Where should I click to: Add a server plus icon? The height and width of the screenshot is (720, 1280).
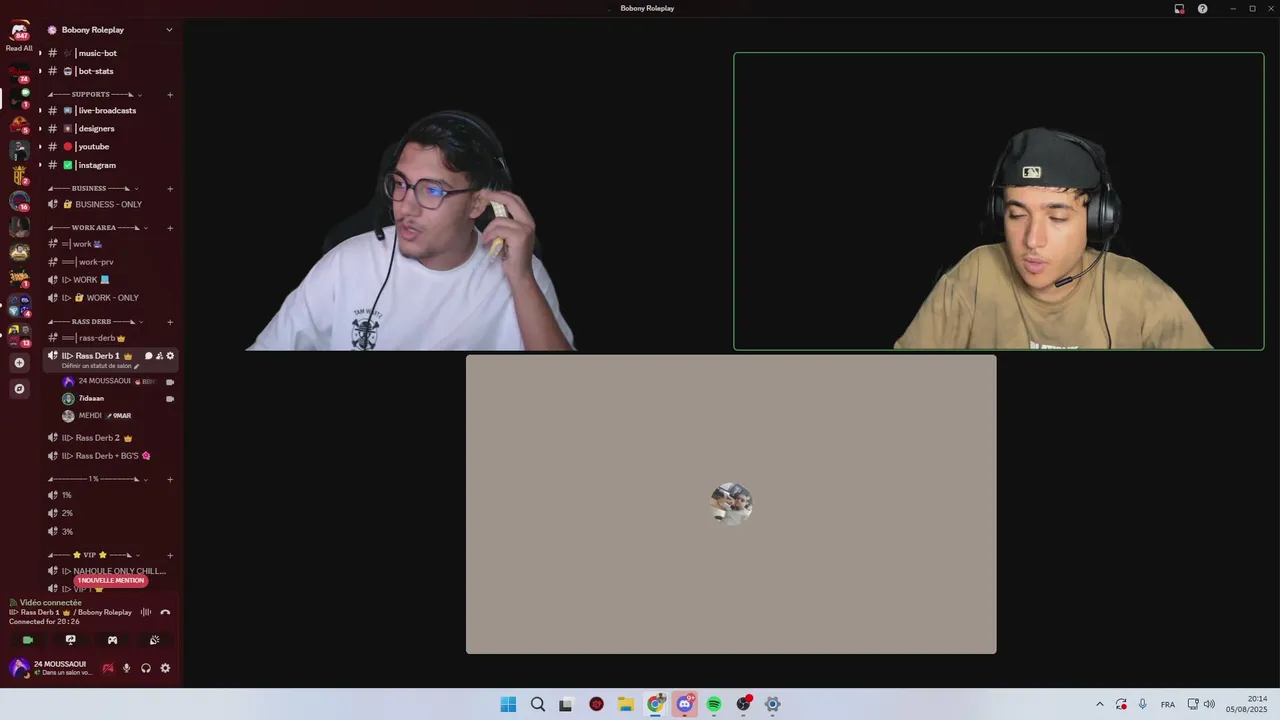point(19,363)
